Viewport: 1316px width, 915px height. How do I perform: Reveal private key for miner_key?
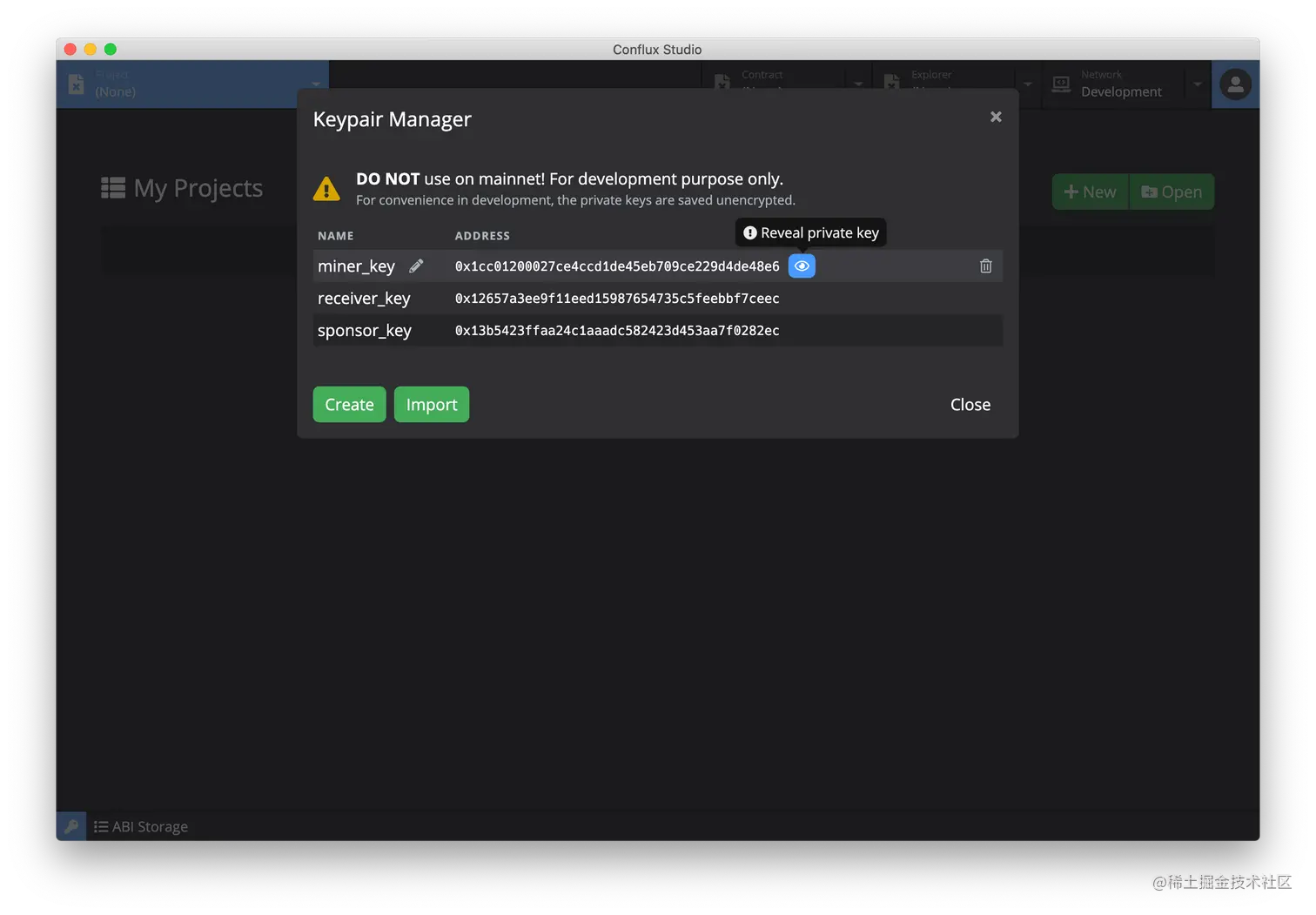click(x=802, y=266)
